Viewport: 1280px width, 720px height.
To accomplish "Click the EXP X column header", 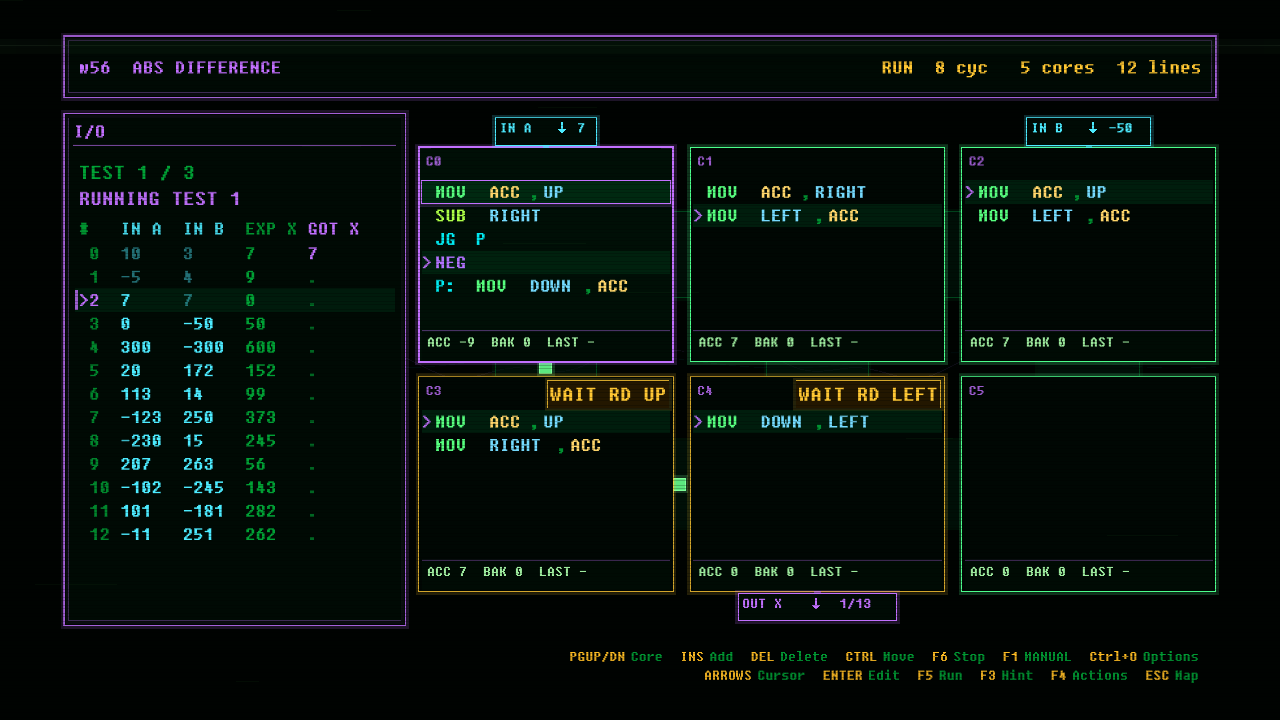I will point(271,229).
